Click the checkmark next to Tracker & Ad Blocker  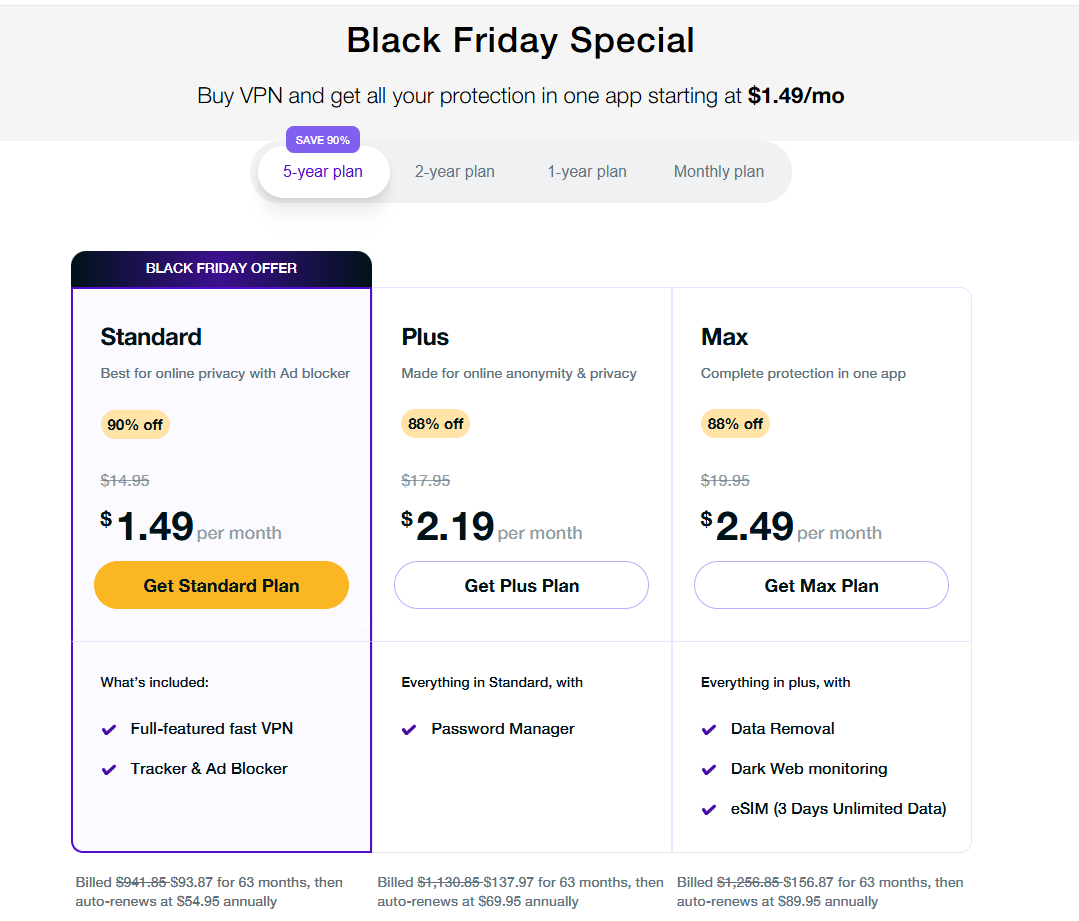click(x=109, y=770)
